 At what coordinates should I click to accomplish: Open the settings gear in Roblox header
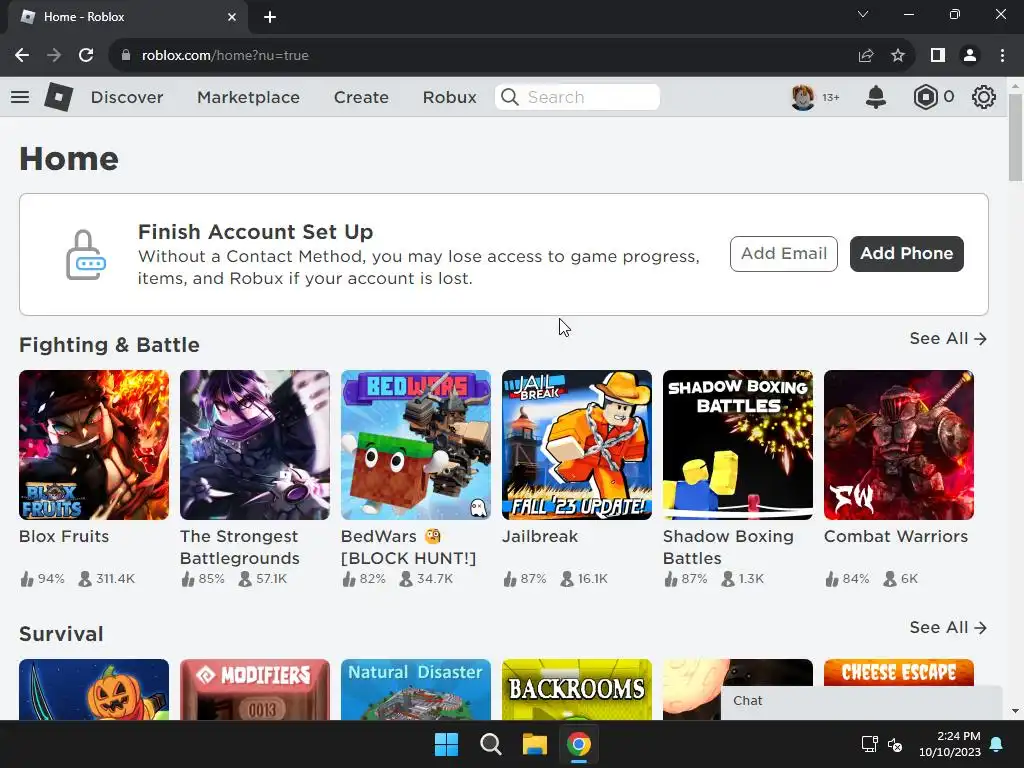[984, 97]
